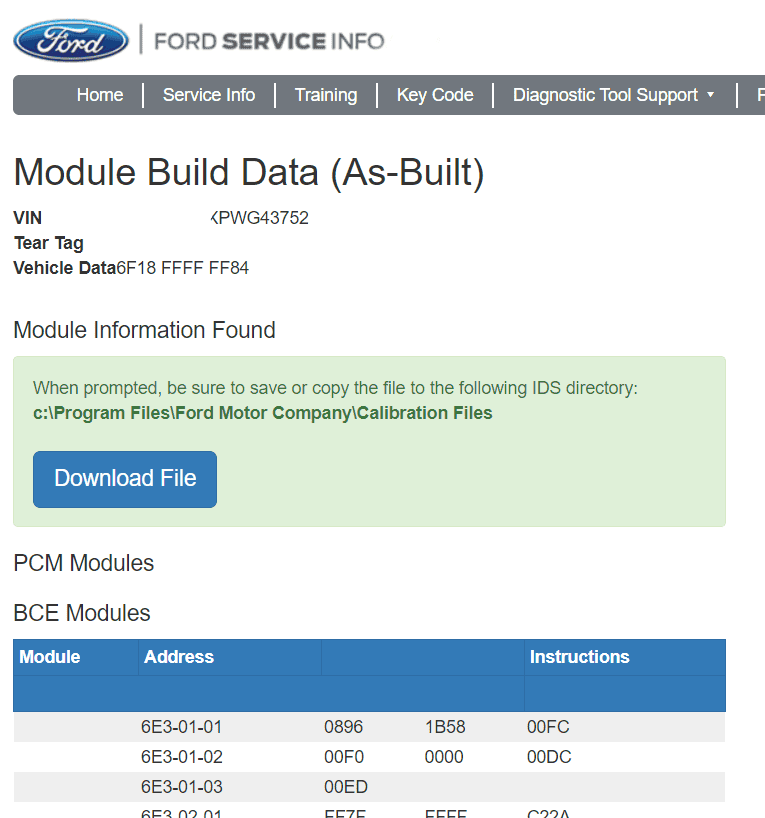
Task: Click the Module column header
Action: (50, 657)
